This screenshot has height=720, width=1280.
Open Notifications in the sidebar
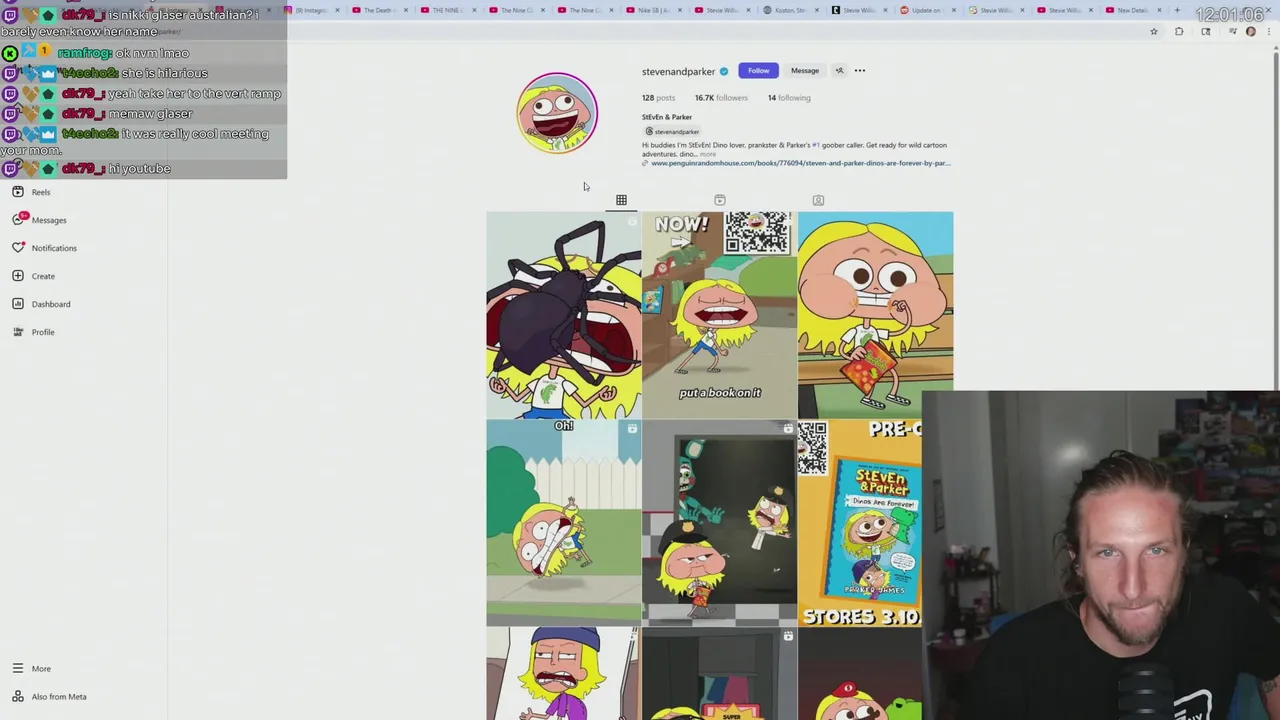45,248
